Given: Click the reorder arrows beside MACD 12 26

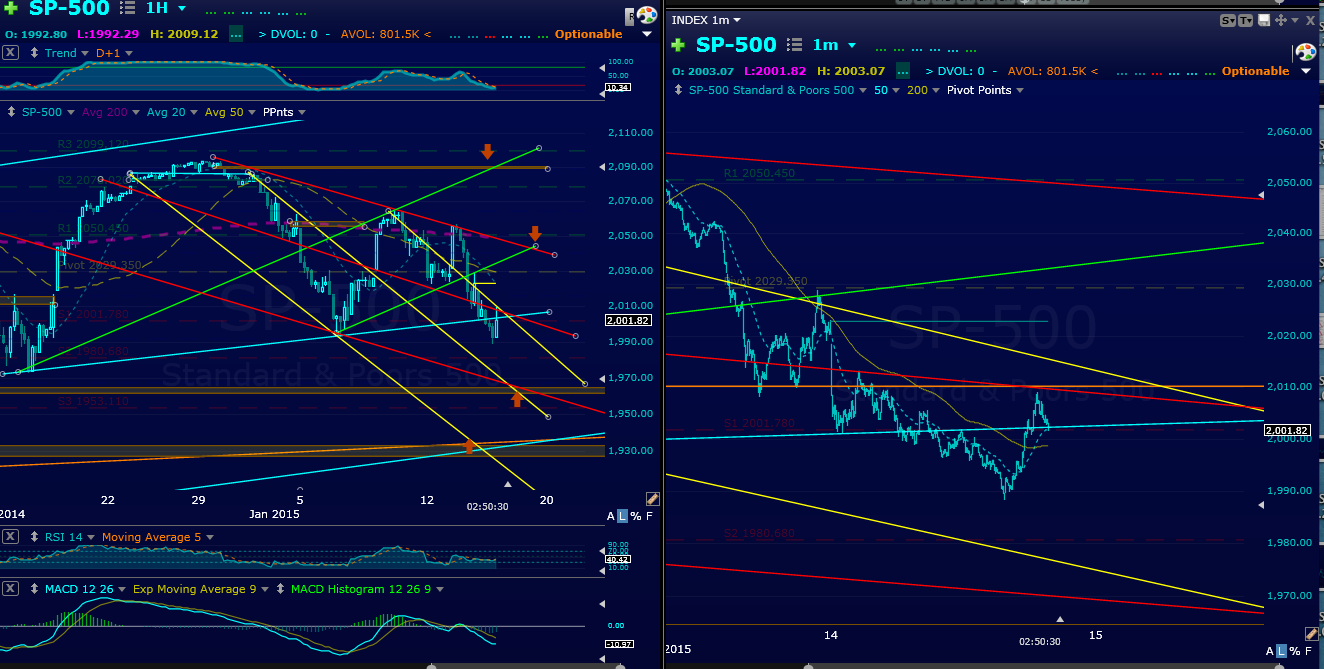Looking at the screenshot, I should click(x=32, y=589).
